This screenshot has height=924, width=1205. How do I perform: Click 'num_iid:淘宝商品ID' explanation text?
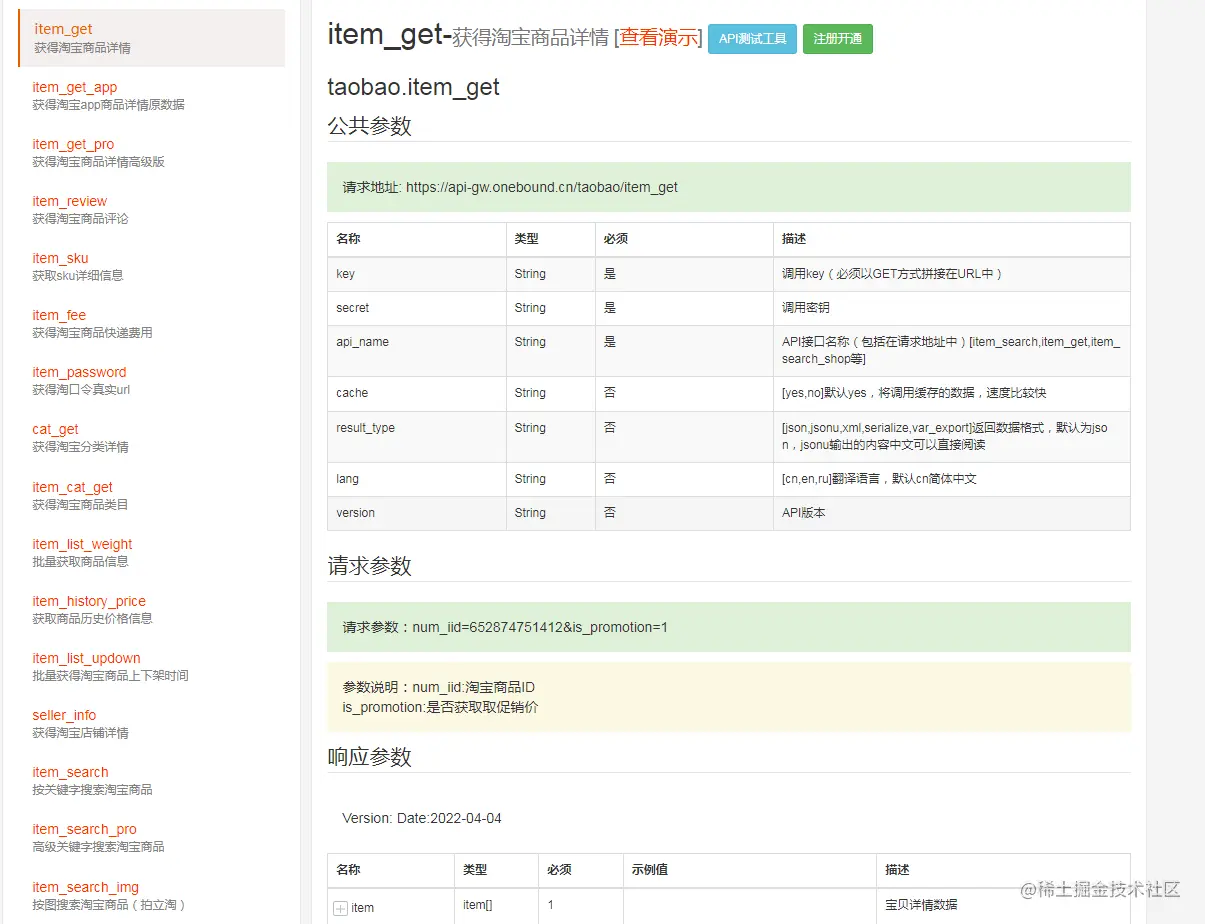[x=474, y=687]
